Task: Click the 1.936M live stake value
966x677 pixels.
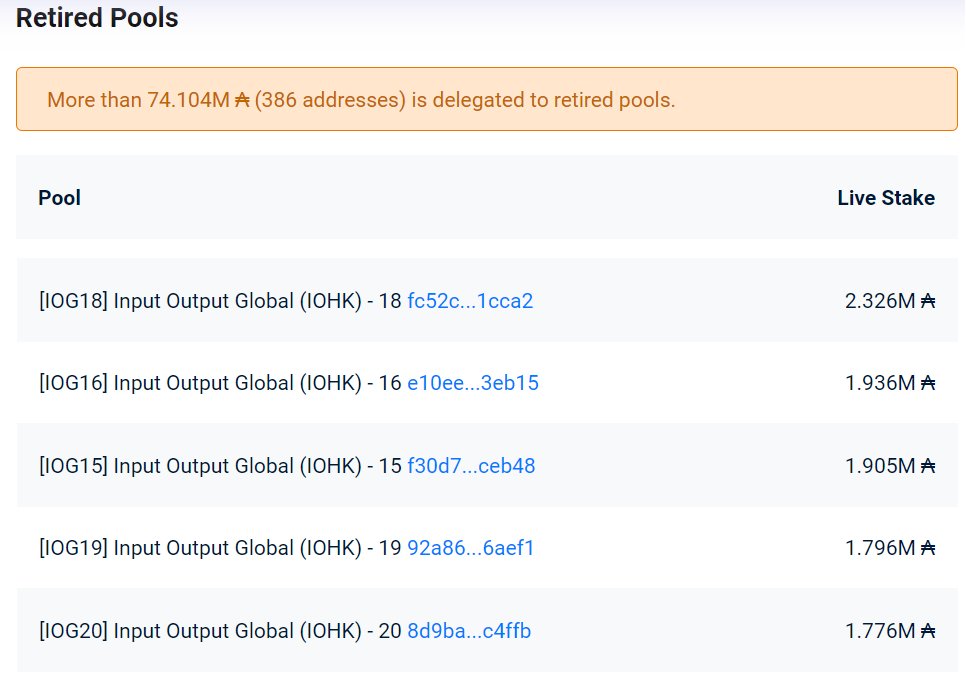Action: (x=890, y=383)
